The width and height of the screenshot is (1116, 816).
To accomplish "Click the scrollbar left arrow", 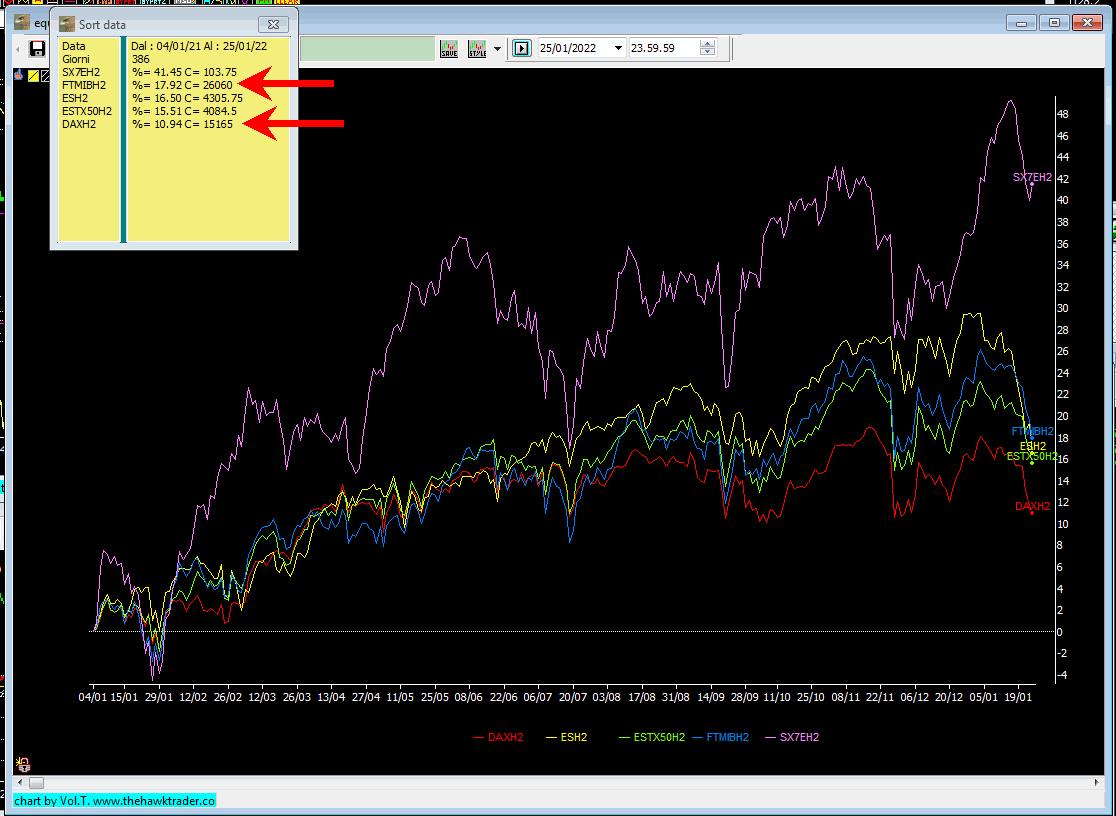I will click(18, 783).
